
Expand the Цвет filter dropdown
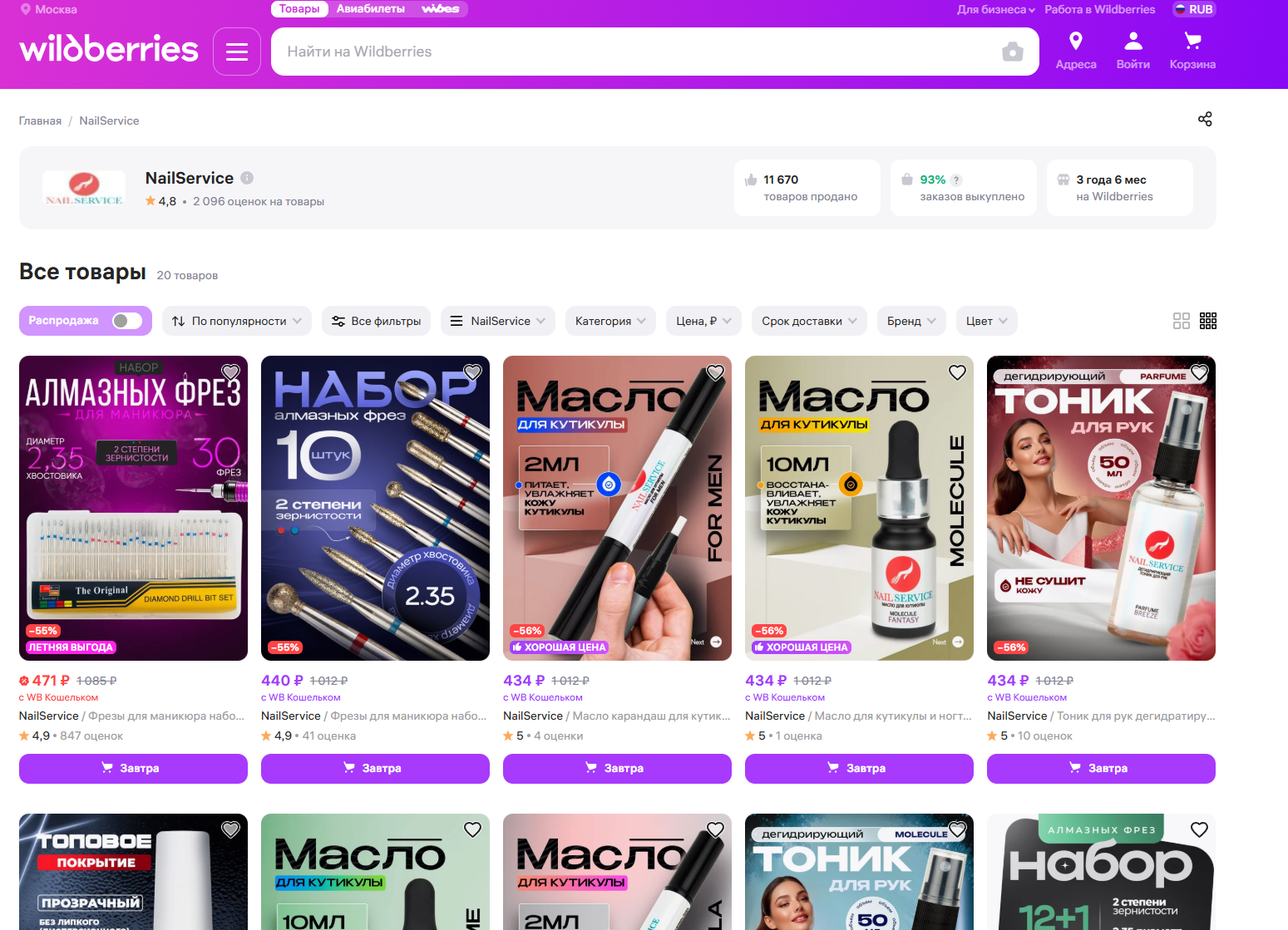[986, 321]
